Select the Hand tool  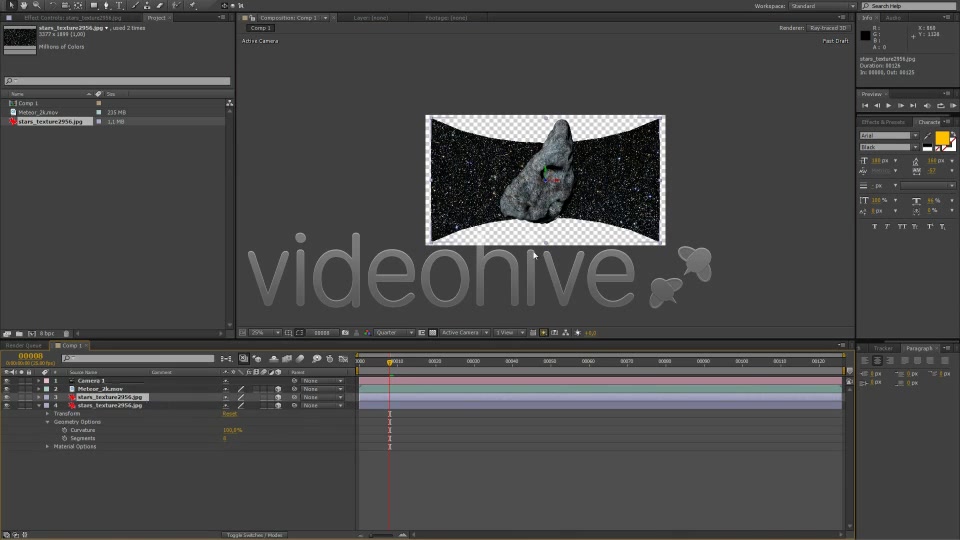[x=23, y=6]
